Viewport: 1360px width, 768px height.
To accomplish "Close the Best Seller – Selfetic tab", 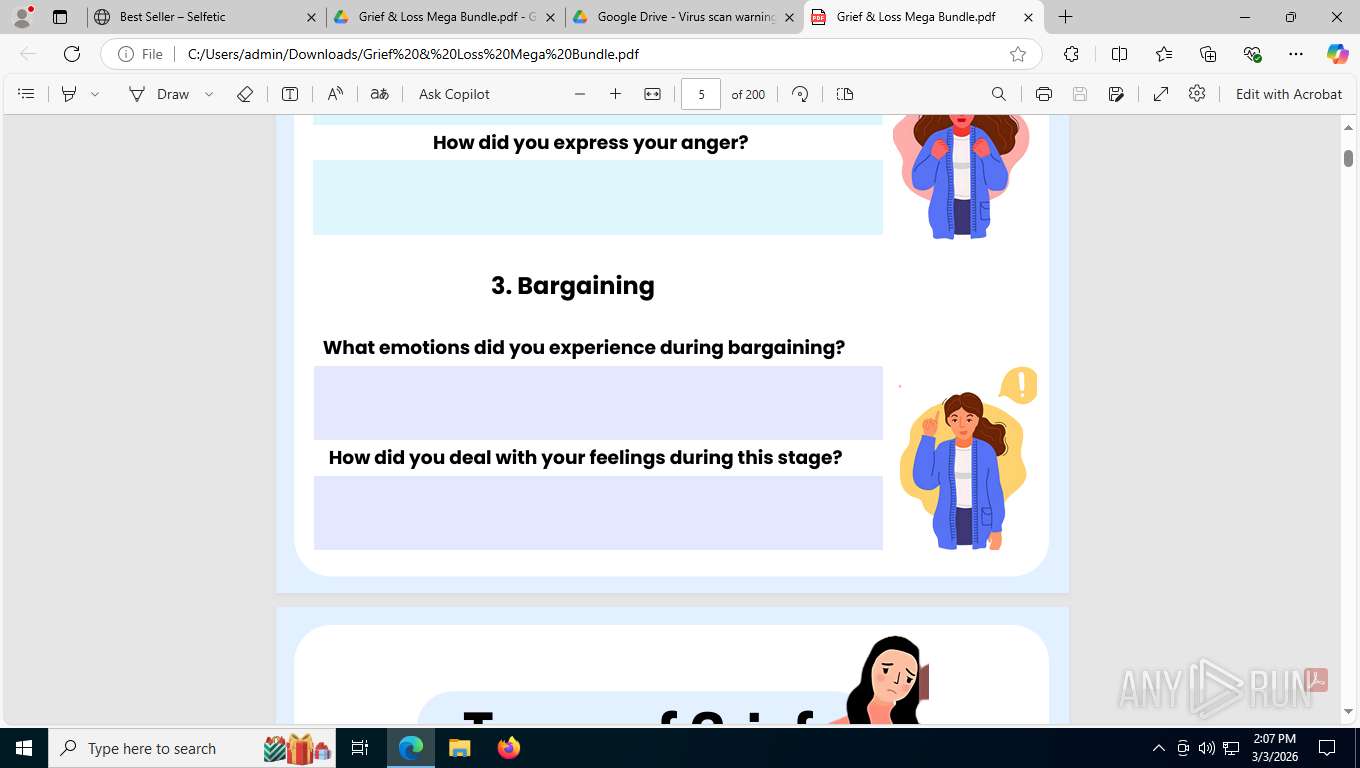I will pyautogui.click(x=311, y=17).
